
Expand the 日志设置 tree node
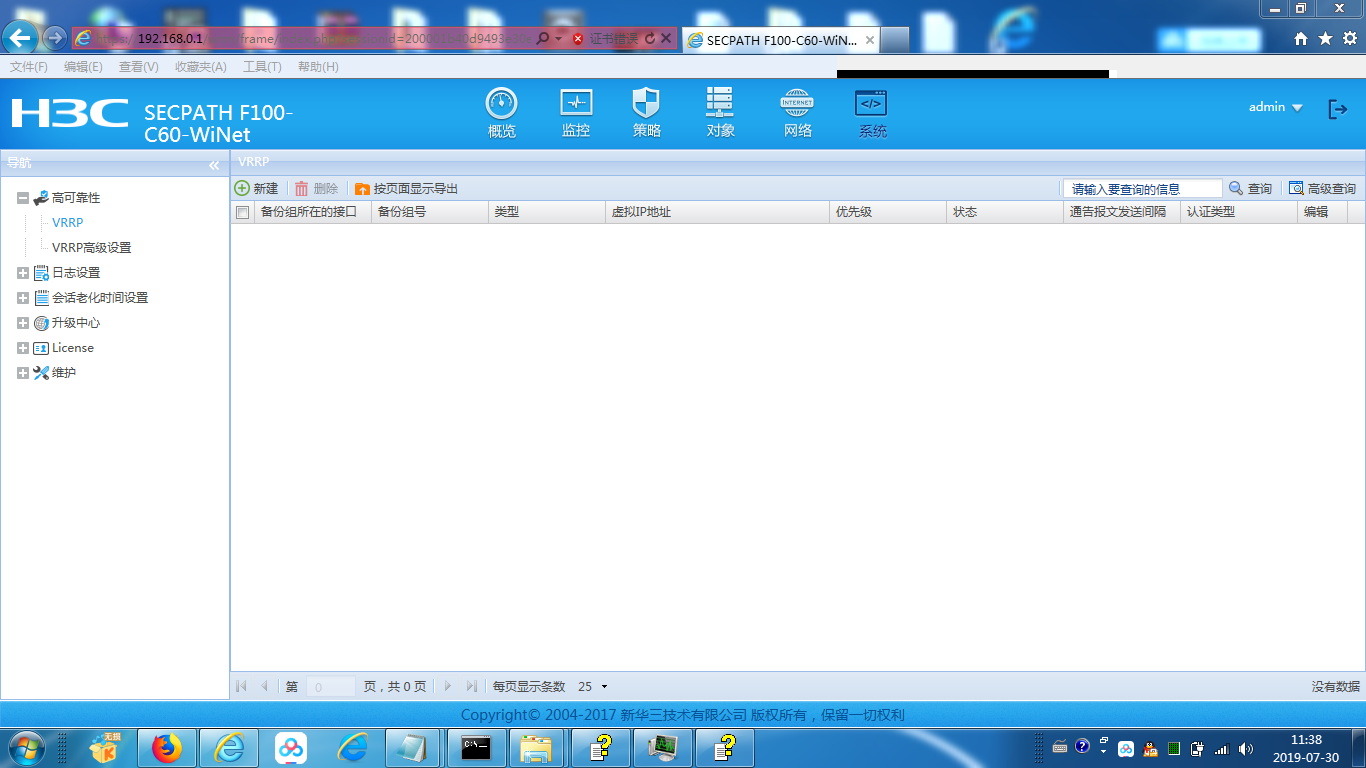(23, 273)
